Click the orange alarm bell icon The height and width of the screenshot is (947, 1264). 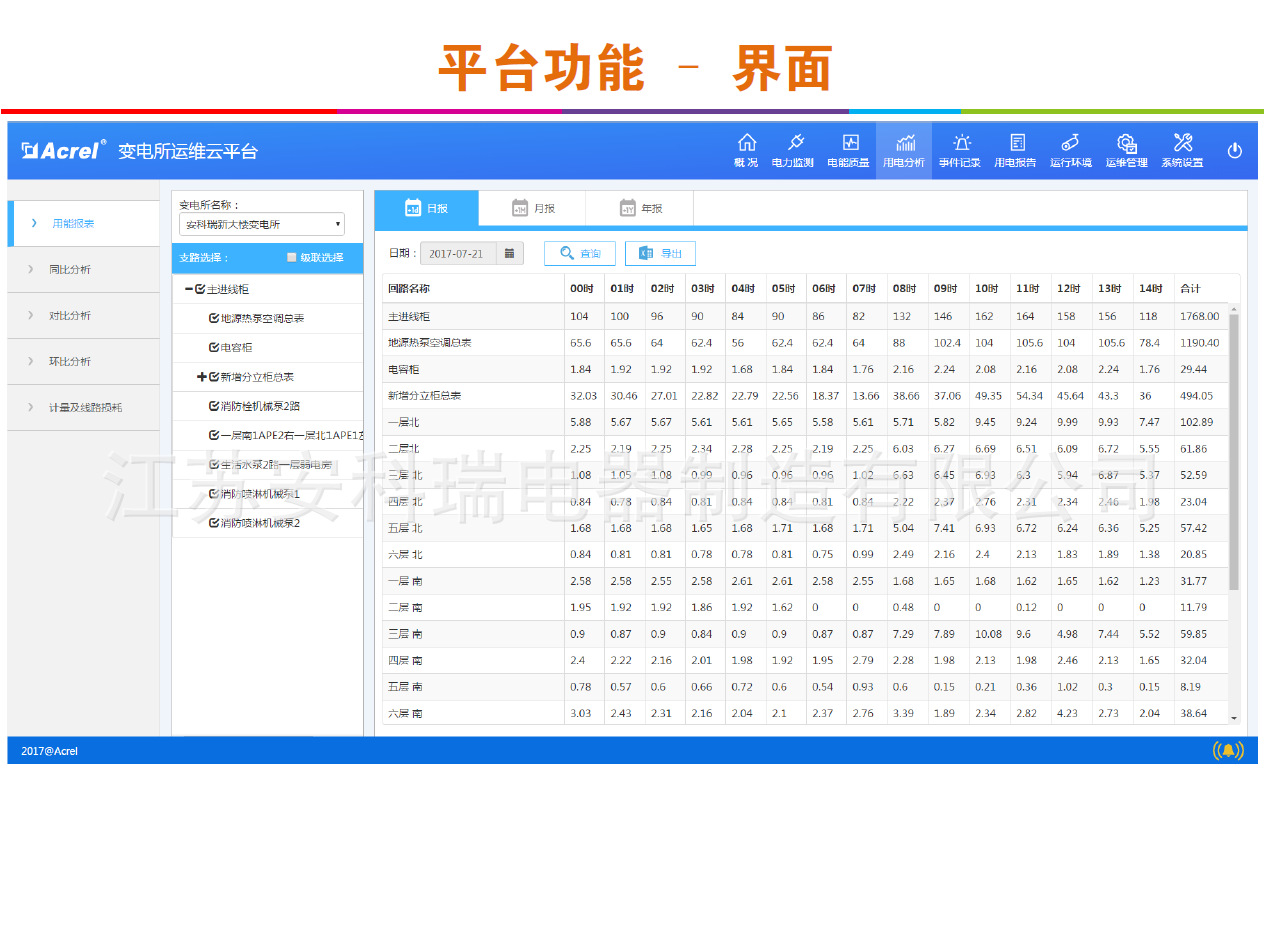pyautogui.click(x=1228, y=750)
